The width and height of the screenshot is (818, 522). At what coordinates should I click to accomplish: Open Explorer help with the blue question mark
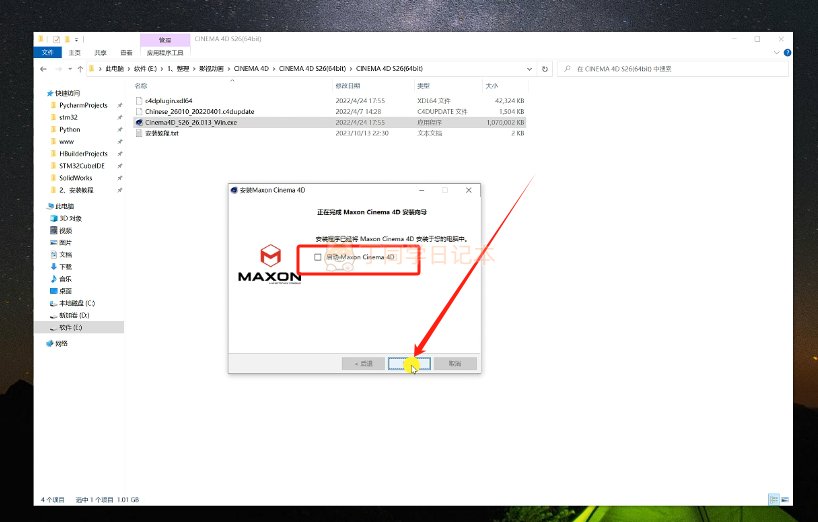787,53
